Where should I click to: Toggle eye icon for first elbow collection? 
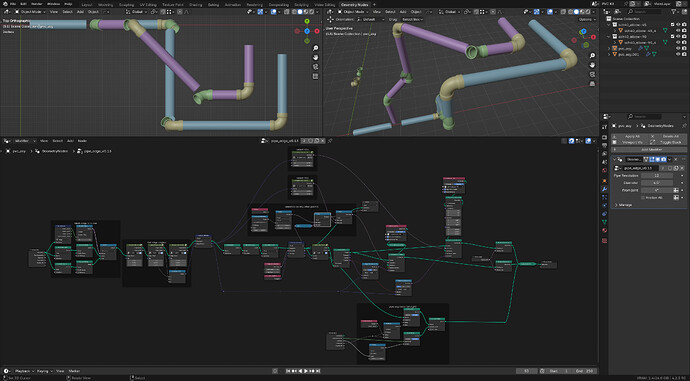coord(678,25)
